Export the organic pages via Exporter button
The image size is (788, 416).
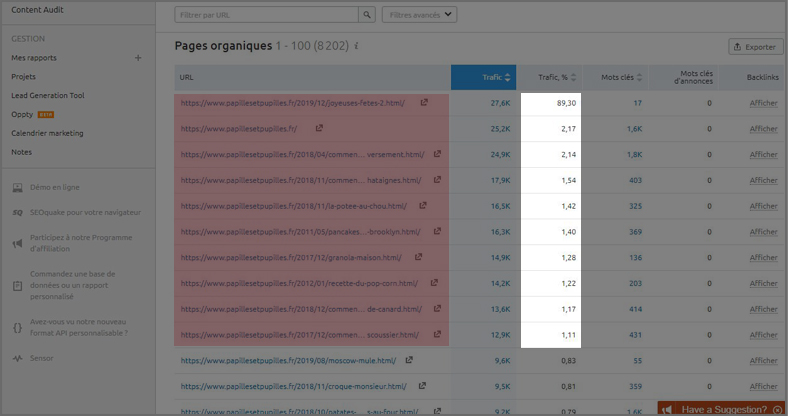click(755, 47)
